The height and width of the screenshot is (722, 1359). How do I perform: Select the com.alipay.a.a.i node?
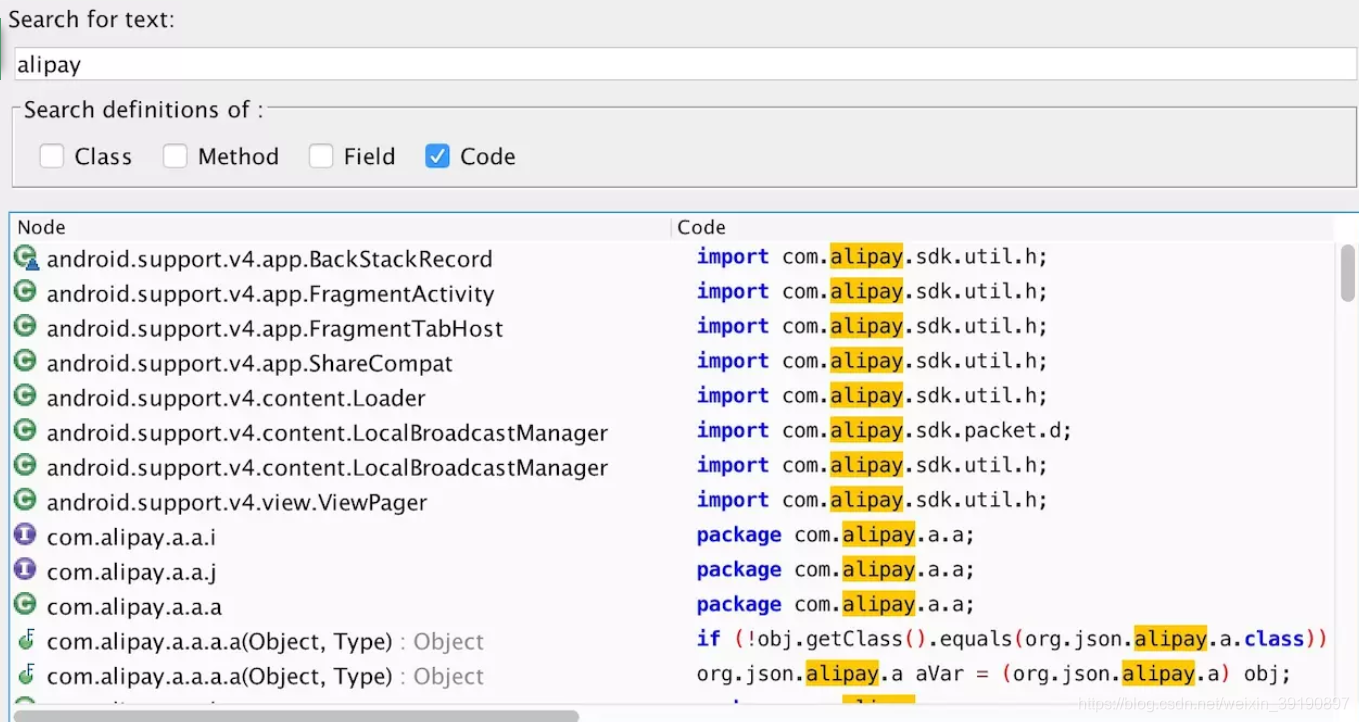click(131, 537)
